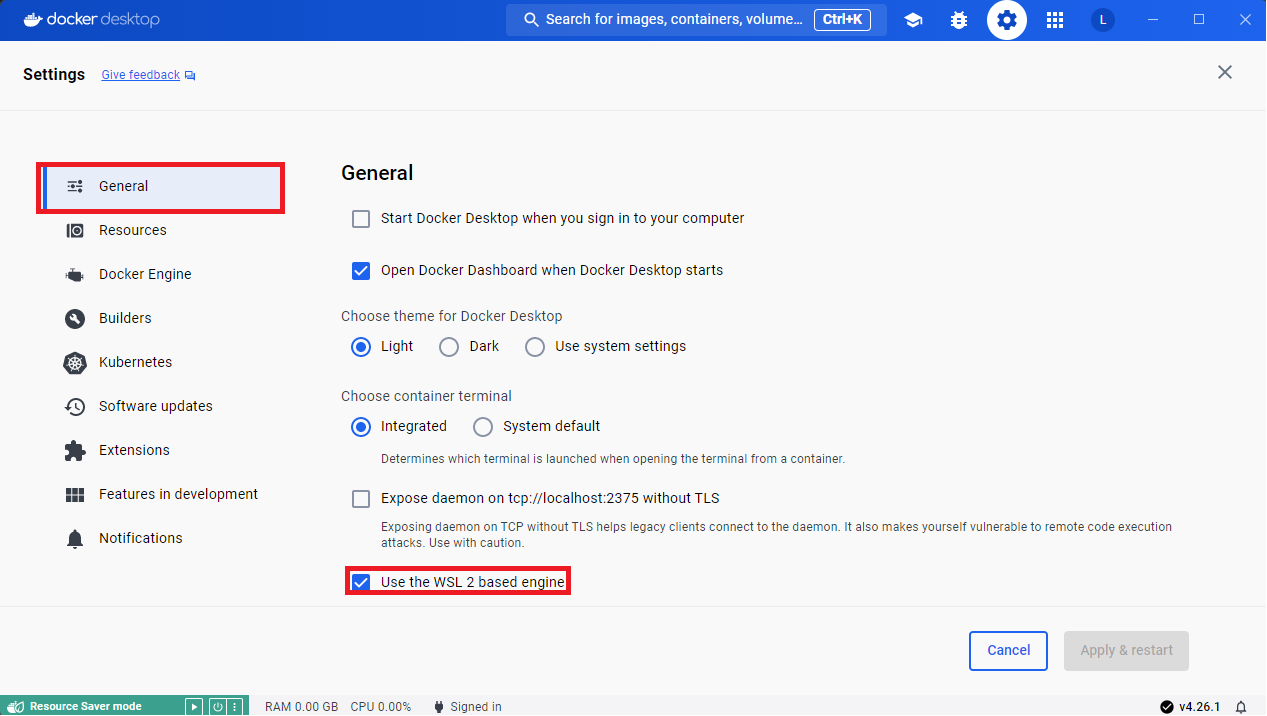
Task: Click the Docker Desktop whale logo
Action: (33, 19)
